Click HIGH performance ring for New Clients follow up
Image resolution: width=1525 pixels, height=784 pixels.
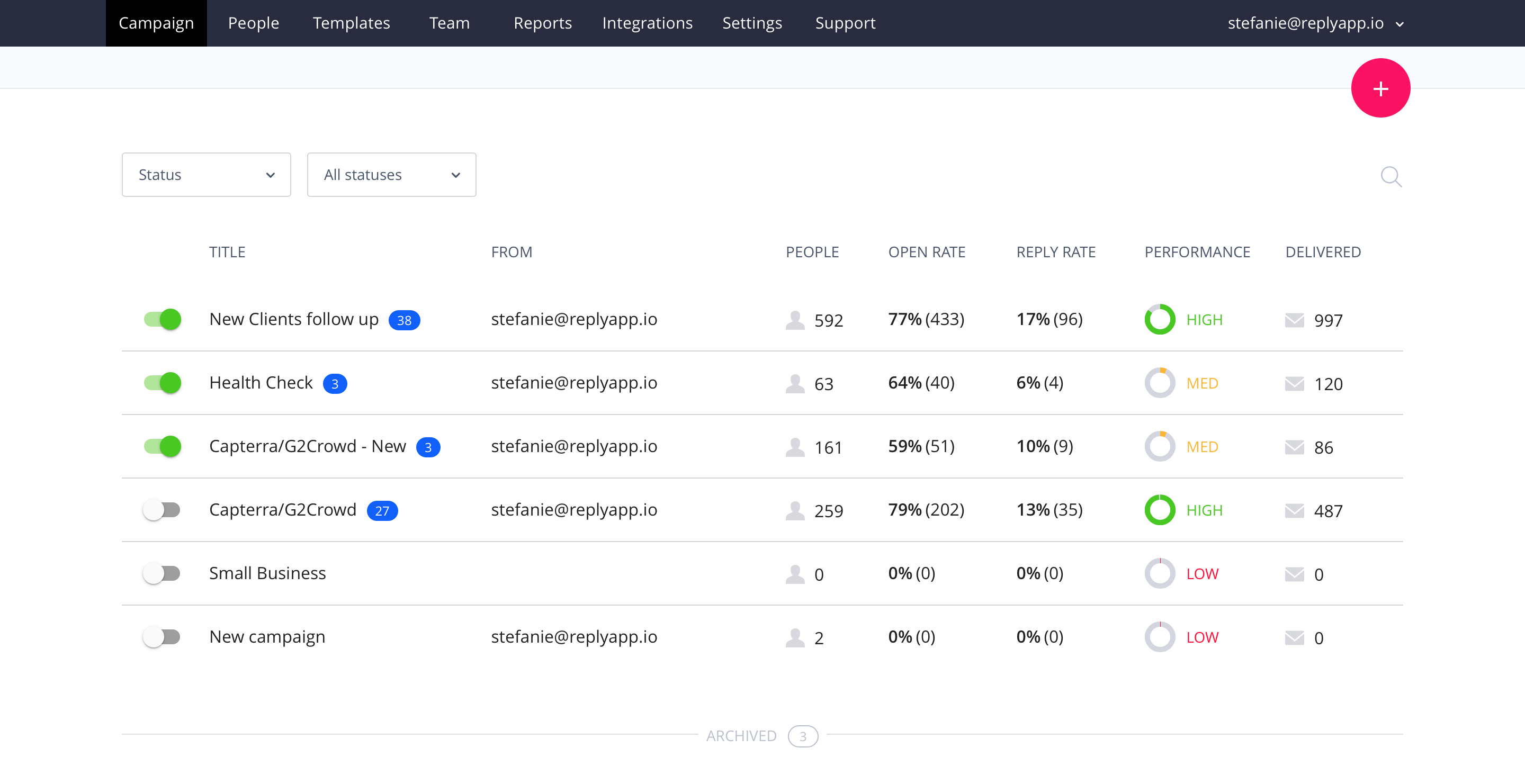pos(1159,320)
